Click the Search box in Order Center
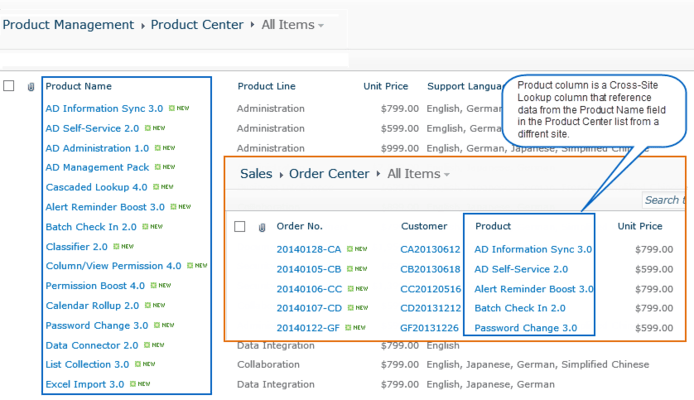 (662, 200)
